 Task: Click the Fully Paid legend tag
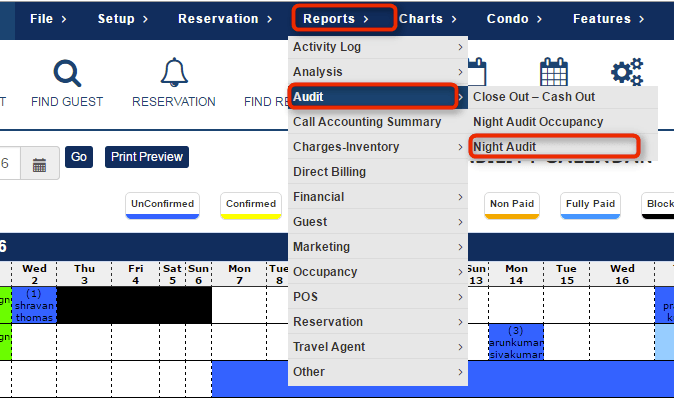coord(590,205)
